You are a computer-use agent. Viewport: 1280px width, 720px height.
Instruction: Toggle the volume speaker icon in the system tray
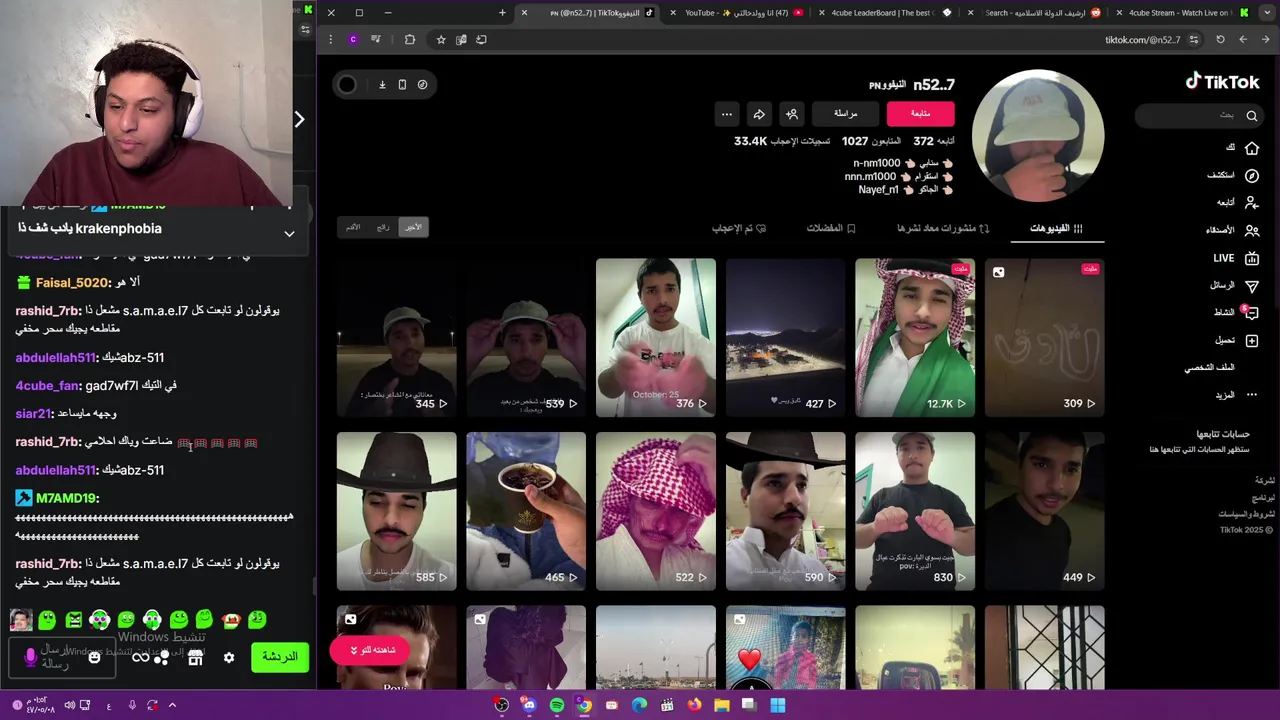point(70,705)
